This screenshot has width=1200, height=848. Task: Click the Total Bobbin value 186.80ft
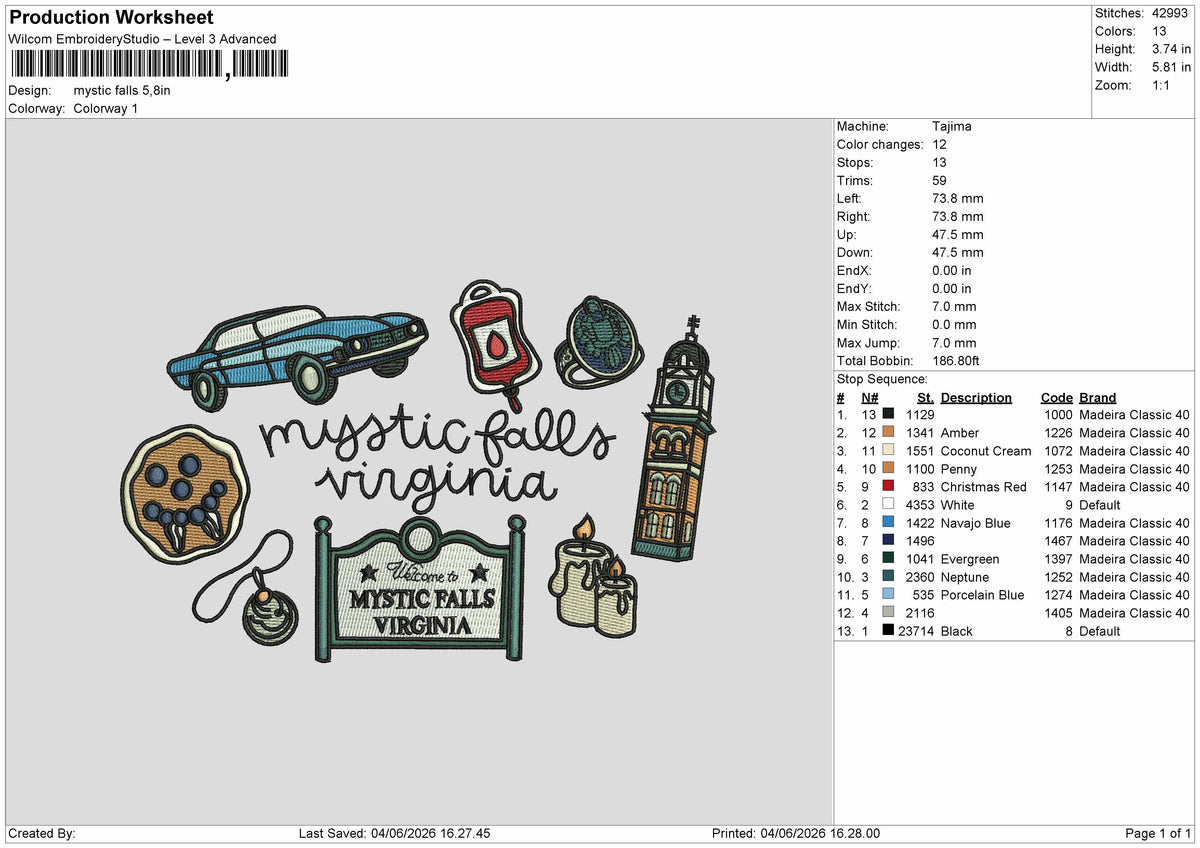pos(960,360)
